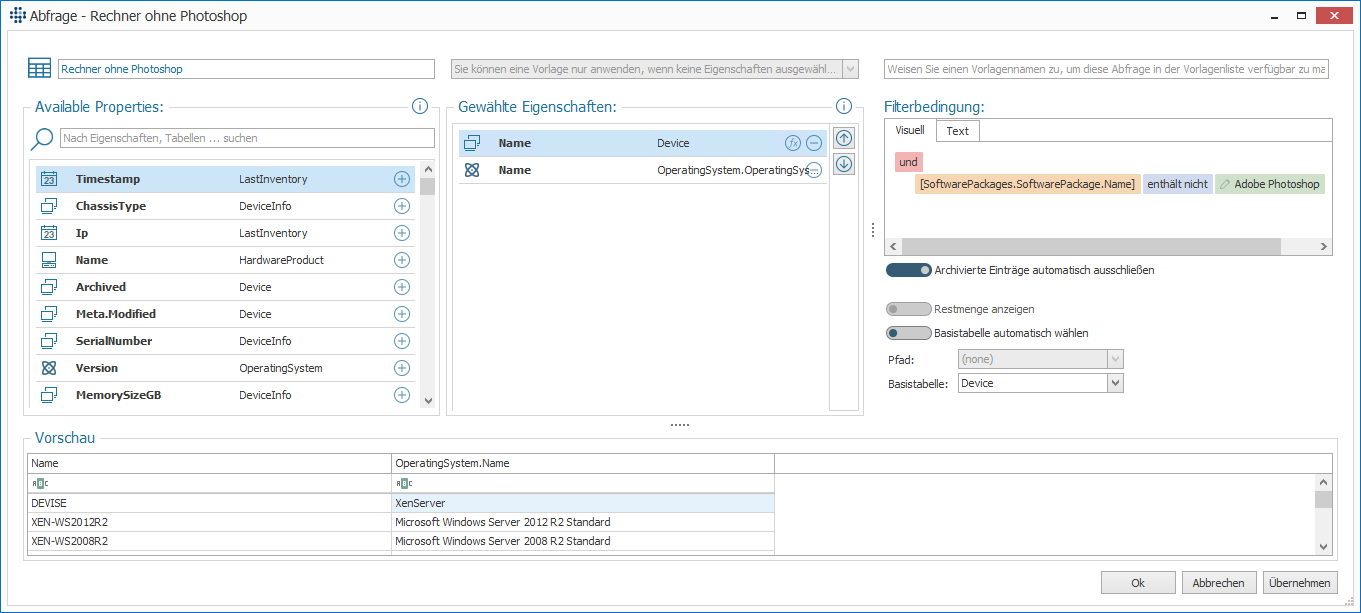The image size is (1361, 613).
Task: Confirm with the Ok button
Action: coord(1138,583)
